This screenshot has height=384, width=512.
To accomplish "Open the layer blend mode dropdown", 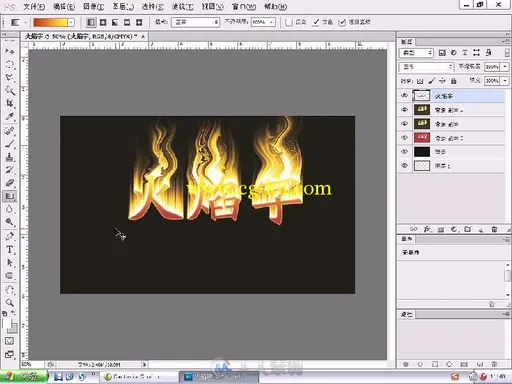I will (426, 67).
